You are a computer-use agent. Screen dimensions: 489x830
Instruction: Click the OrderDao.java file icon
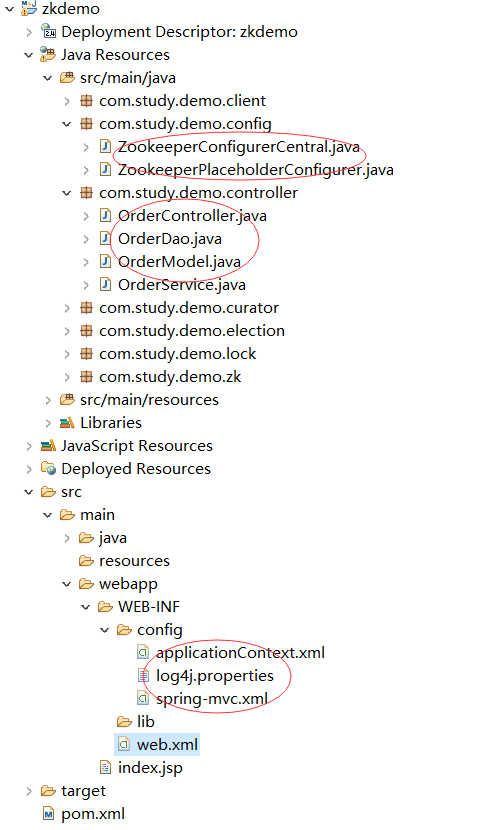coord(105,239)
